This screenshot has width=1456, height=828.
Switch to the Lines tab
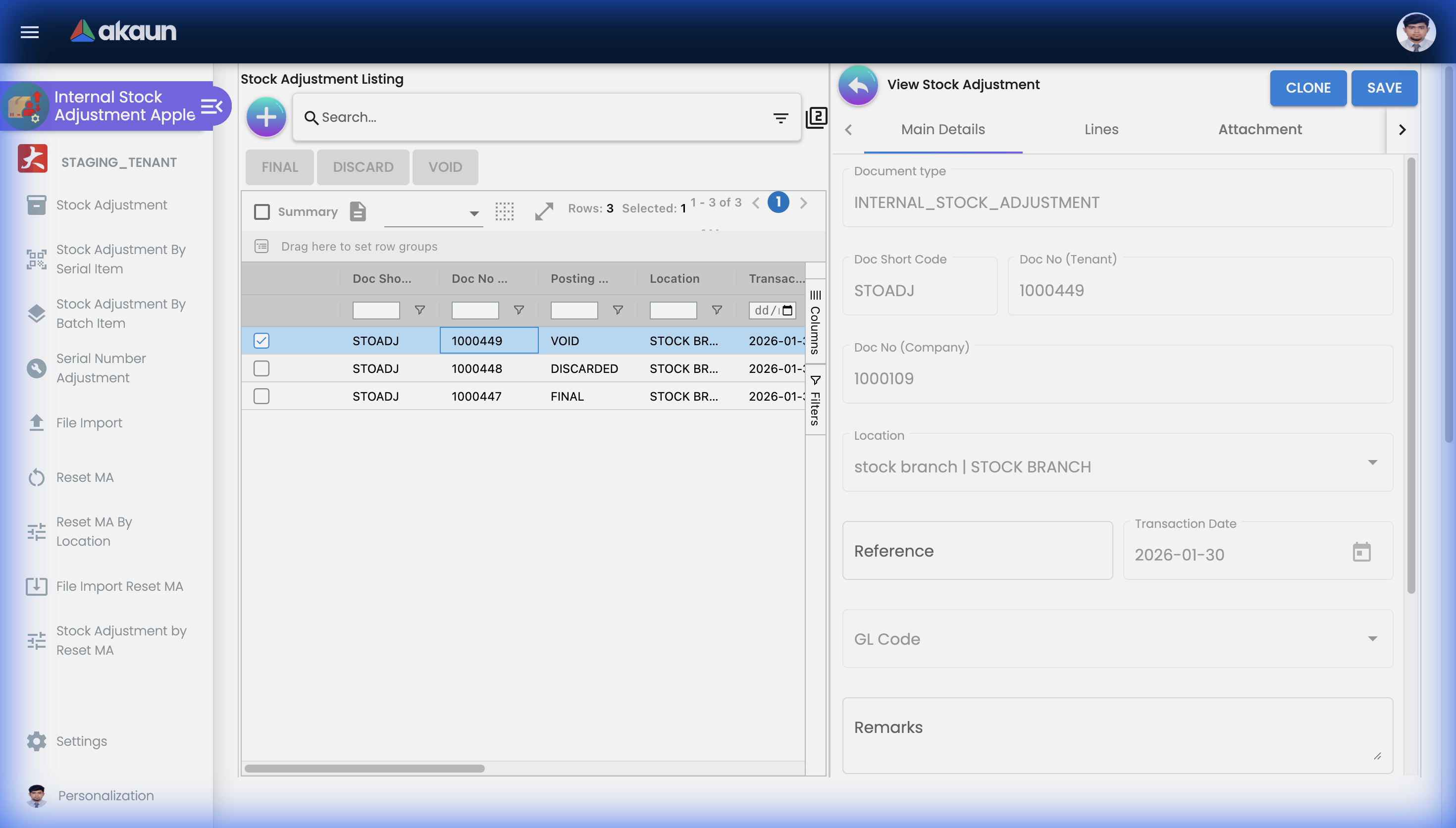point(1101,130)
